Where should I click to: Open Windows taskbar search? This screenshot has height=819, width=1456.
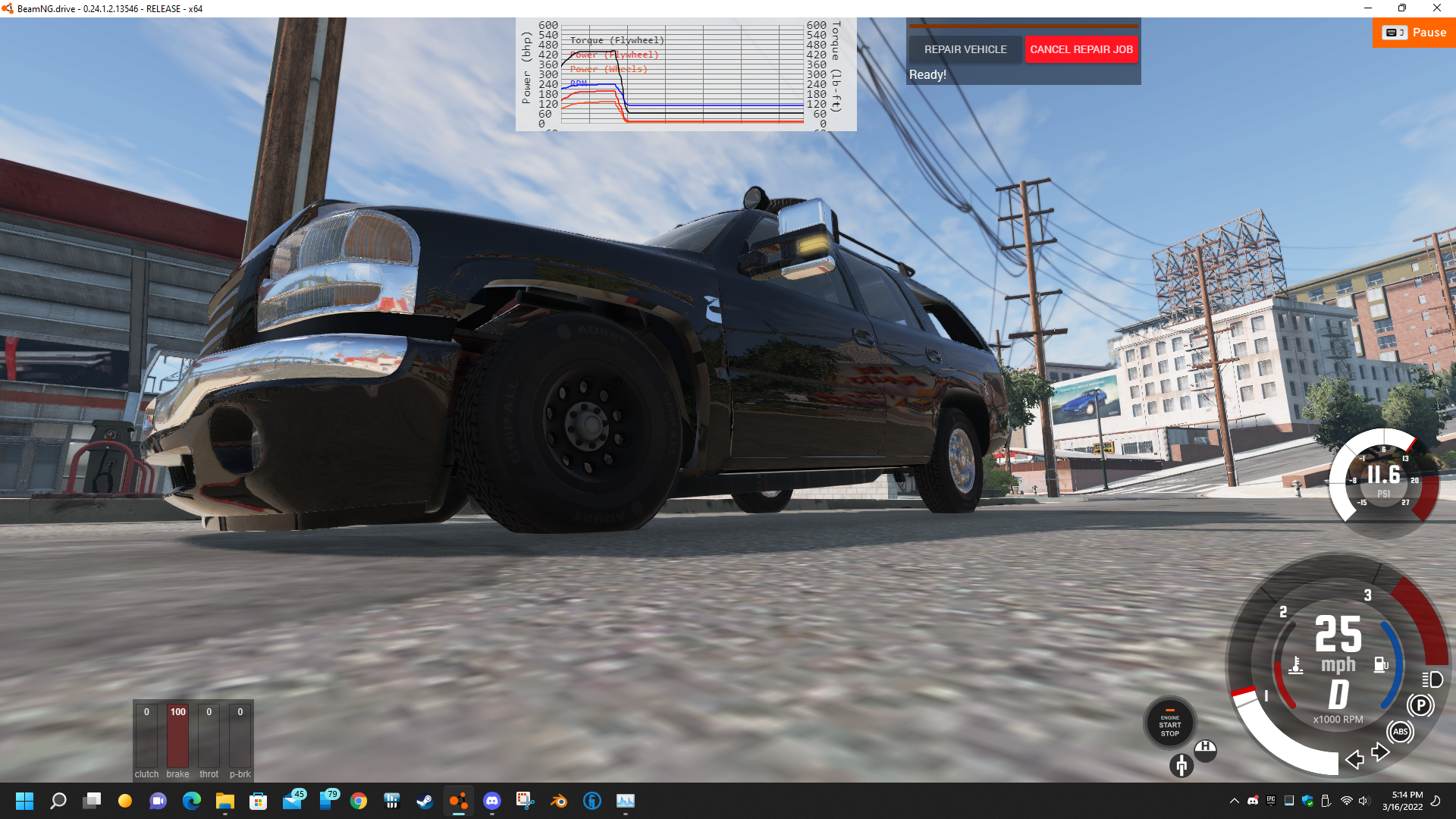click(x=58, y=801)
